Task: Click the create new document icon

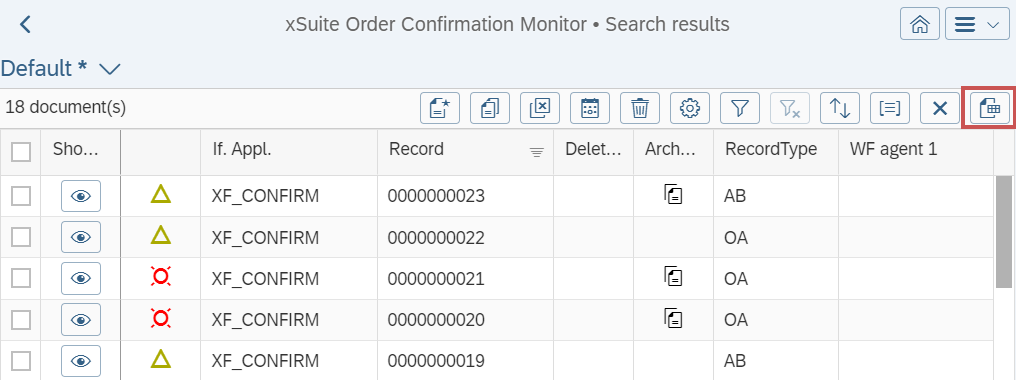Action: (440, 108)
